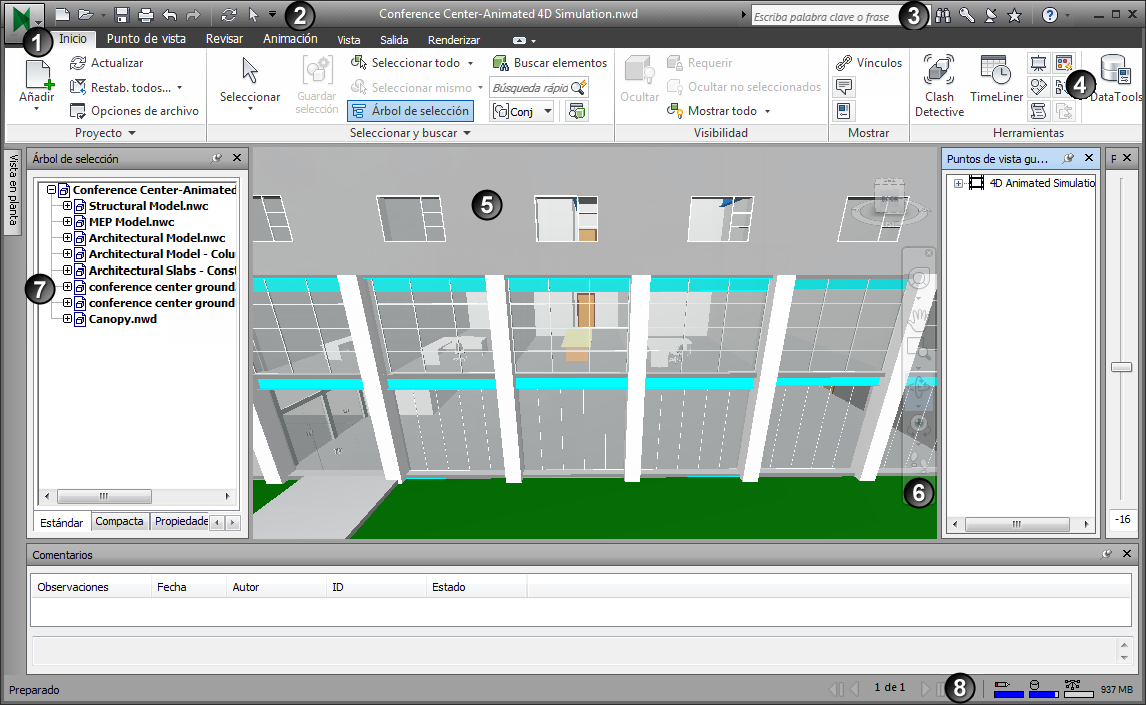Click the Open file icon in the quick access toolbar
This screenshot has height=705, width=1146.
click(x=86, y=15)
